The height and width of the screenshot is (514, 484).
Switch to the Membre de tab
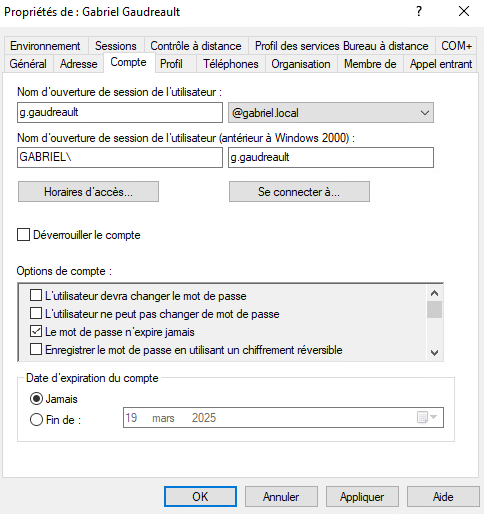coord(370,64)
